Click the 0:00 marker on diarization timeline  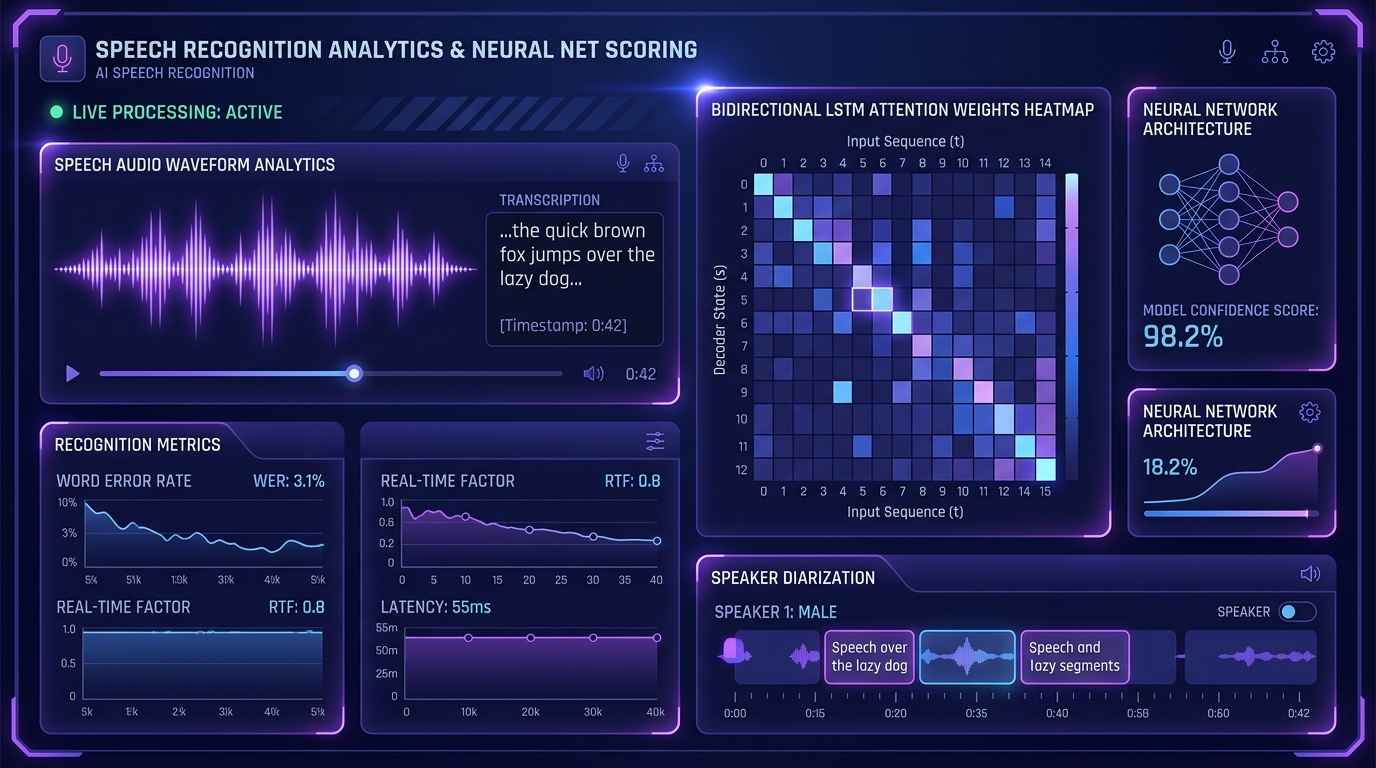735,713
